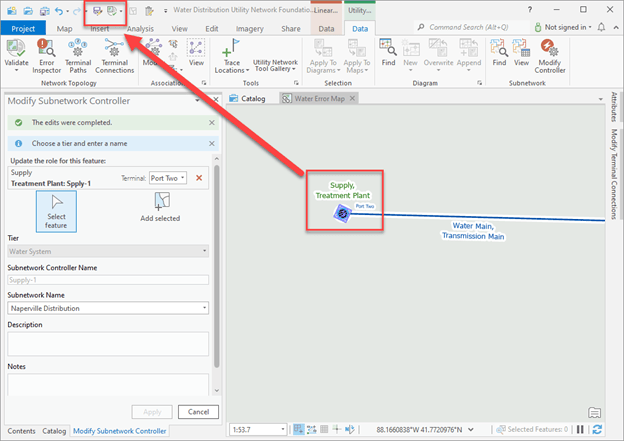This screenshot has width=624, height=441.
Task: Click the map refresh icon
Action: pyautogui.click(x=597, y=429)
